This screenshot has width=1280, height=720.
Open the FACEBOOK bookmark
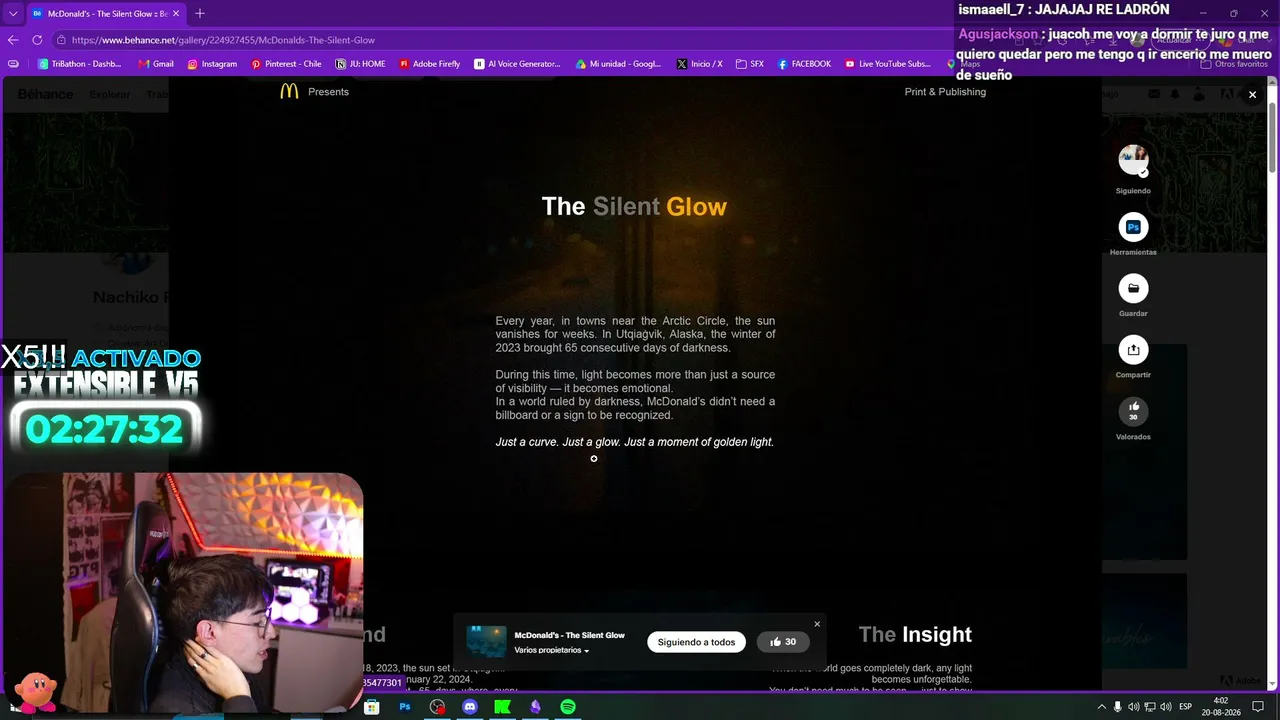pos(804,64)
